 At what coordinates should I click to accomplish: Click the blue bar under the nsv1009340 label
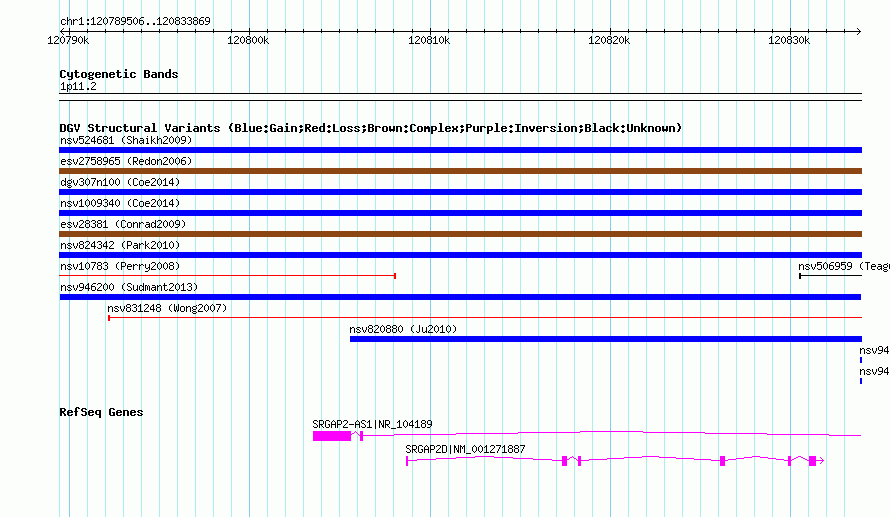(460, 213)
